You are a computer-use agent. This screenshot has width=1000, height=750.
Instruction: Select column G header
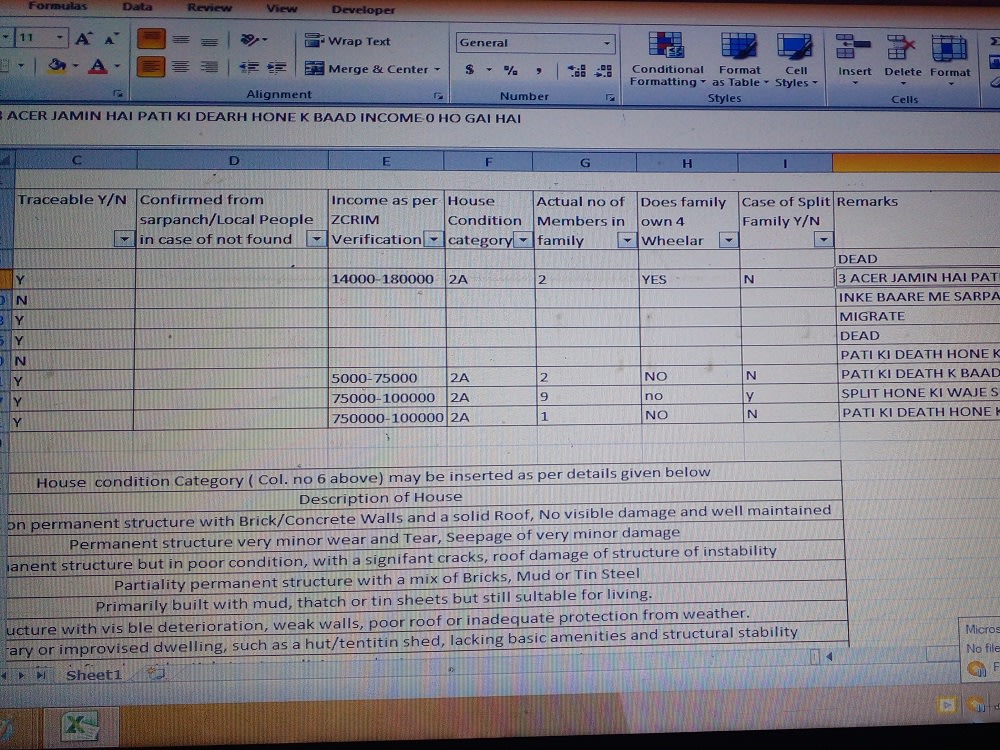tap(584, 163)
